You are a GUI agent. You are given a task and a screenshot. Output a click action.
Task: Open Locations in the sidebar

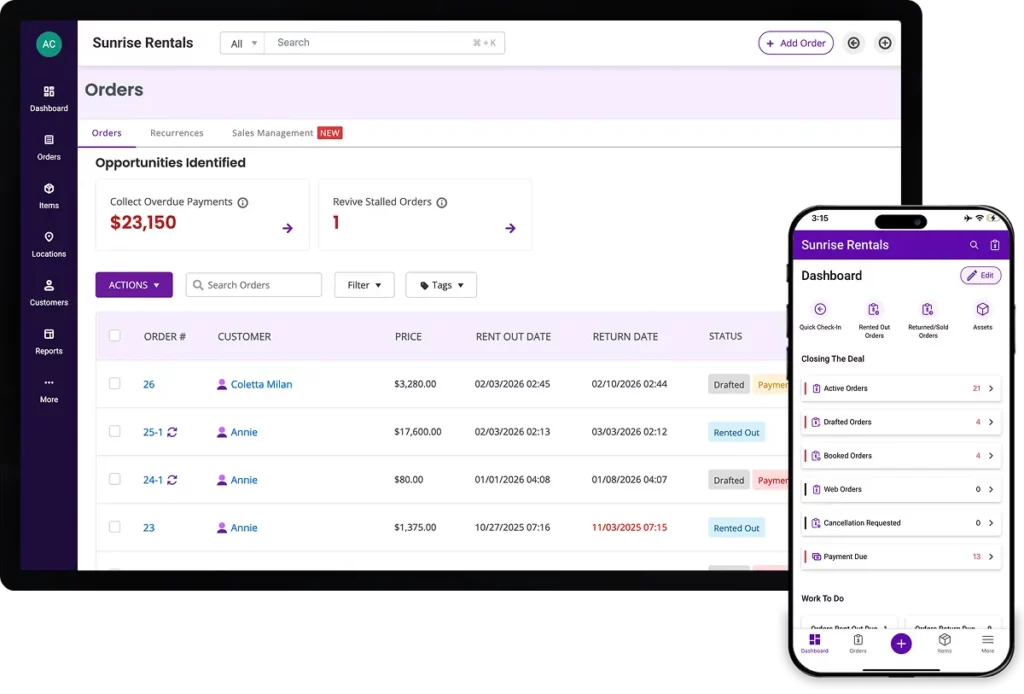tap(48, 244)
